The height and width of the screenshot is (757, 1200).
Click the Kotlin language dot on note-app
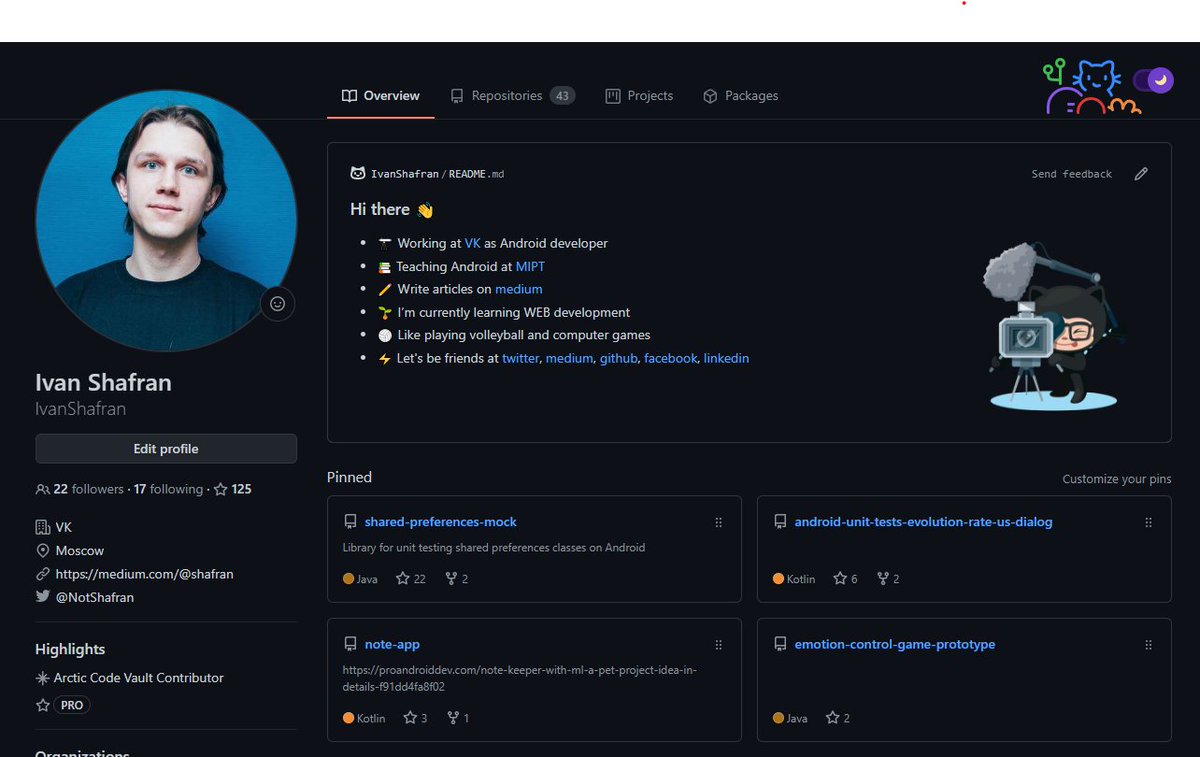tap(348, 718)
